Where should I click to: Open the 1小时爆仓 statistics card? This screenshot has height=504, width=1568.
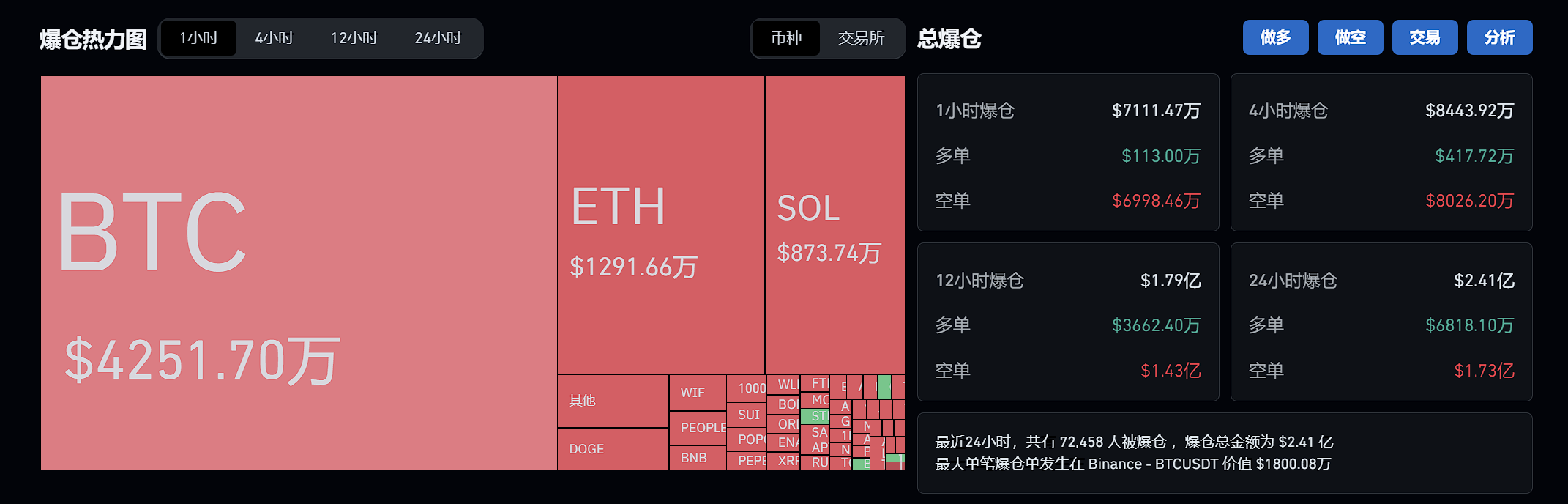[1068, 152]
